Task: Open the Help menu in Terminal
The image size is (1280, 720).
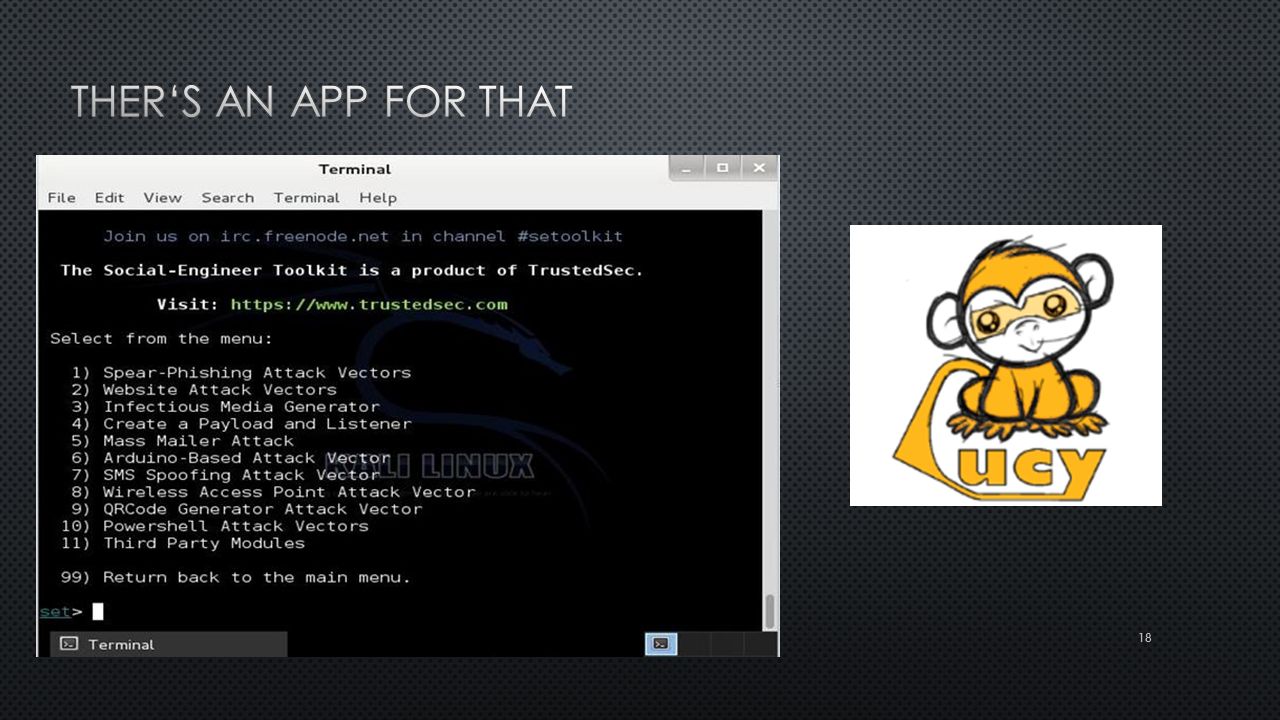Action: (x=378, y=198)
